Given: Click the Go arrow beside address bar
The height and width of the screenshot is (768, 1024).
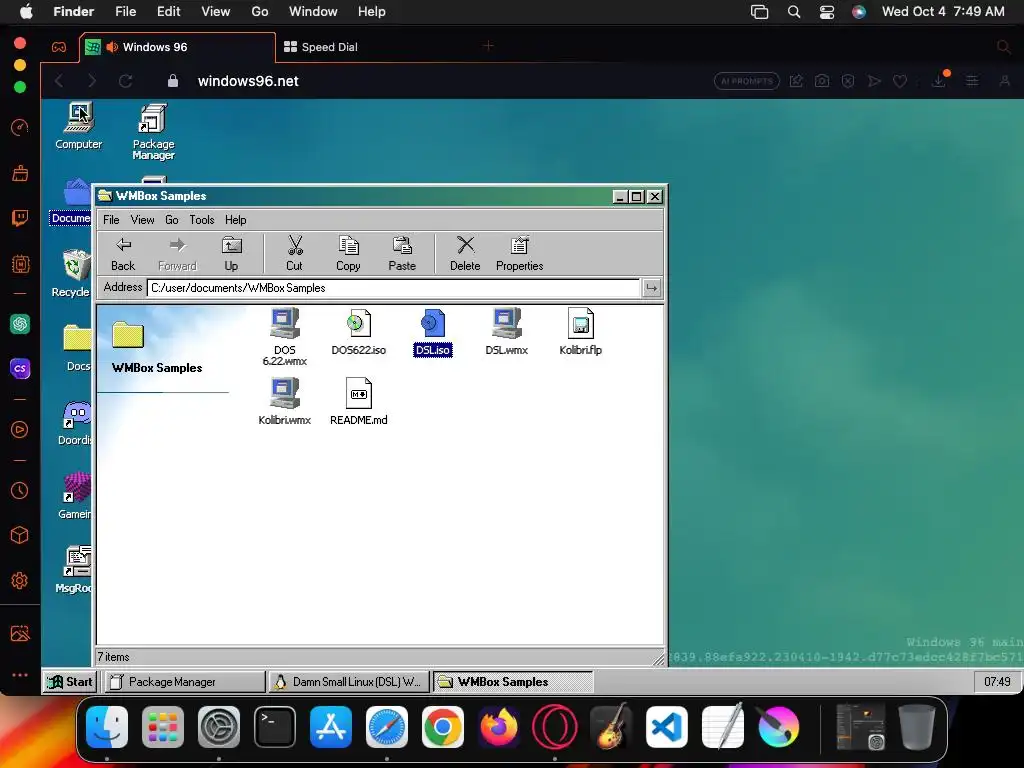Looking at the screenshot, I should pyautogui.click(x=651, y=288).
